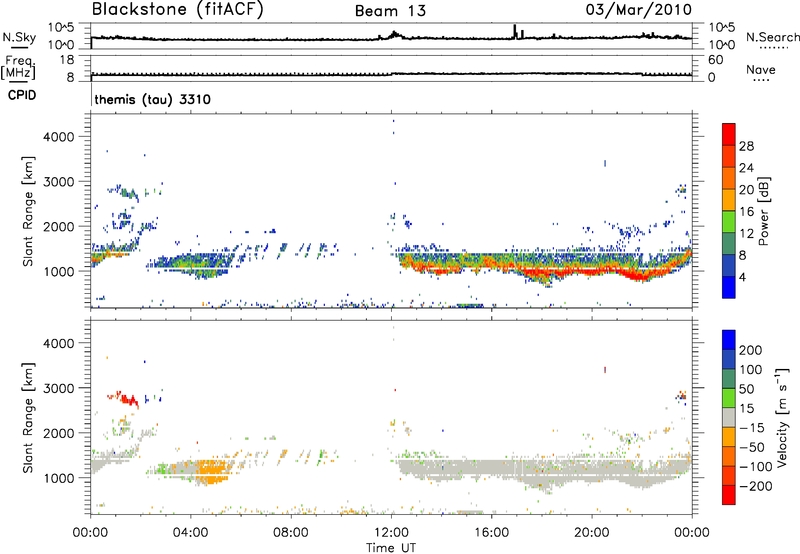Click the 'Beam 13' label
Viewport: 800px width, 554px height.
pos(390,11)
